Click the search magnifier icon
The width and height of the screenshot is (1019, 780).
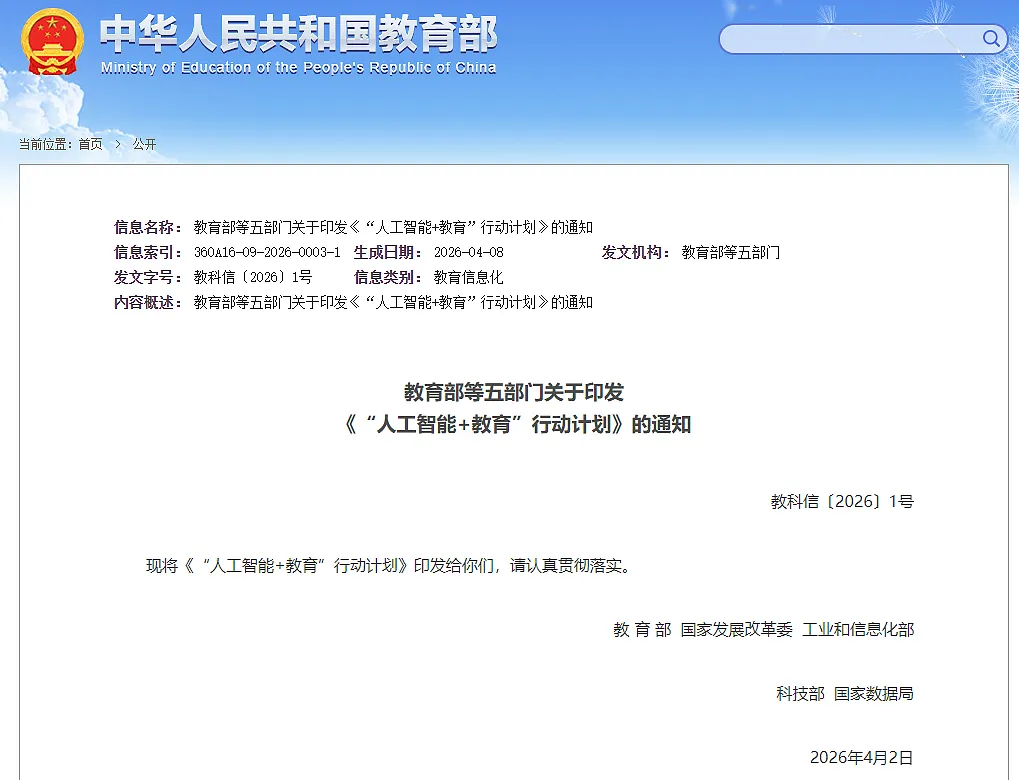point(990,38)
